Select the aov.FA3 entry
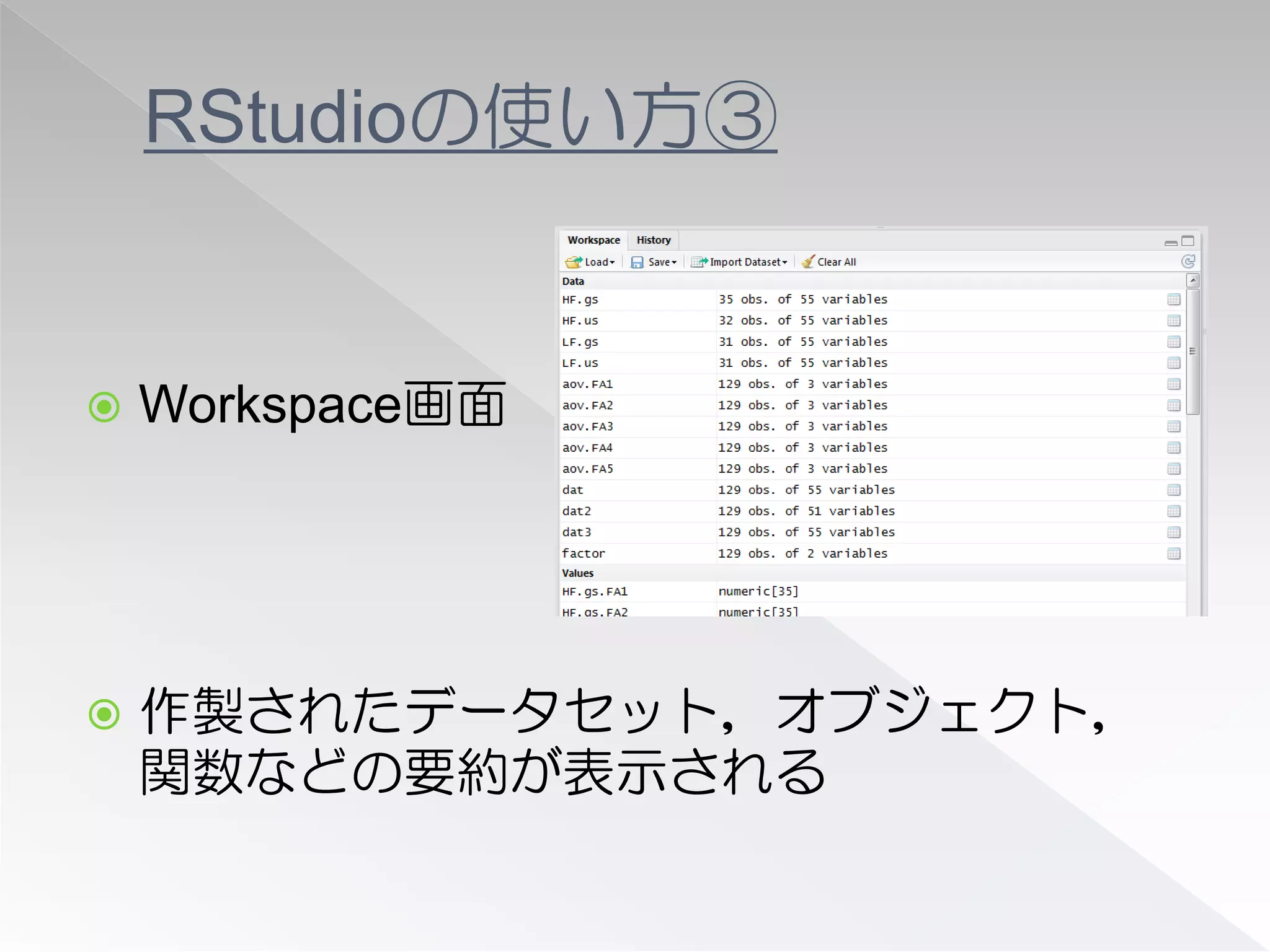Image resolution: width=1270 pixels, height=952 pixels. pos(587,426)
